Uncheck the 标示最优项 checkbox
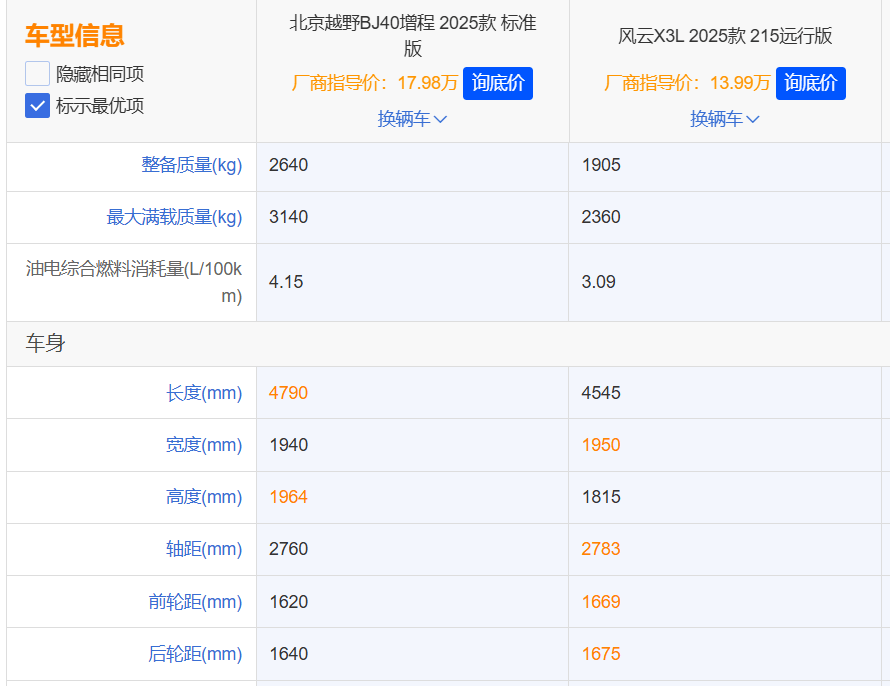This screenshot has width=890, height=686. (x=38, y=105)
